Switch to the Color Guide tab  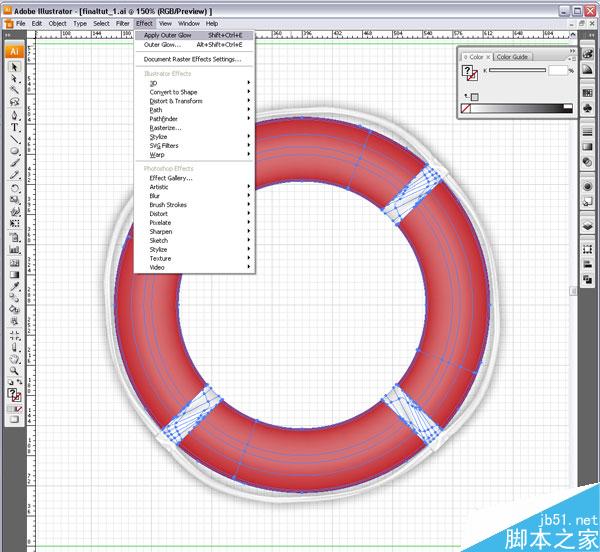coord(512,57)
